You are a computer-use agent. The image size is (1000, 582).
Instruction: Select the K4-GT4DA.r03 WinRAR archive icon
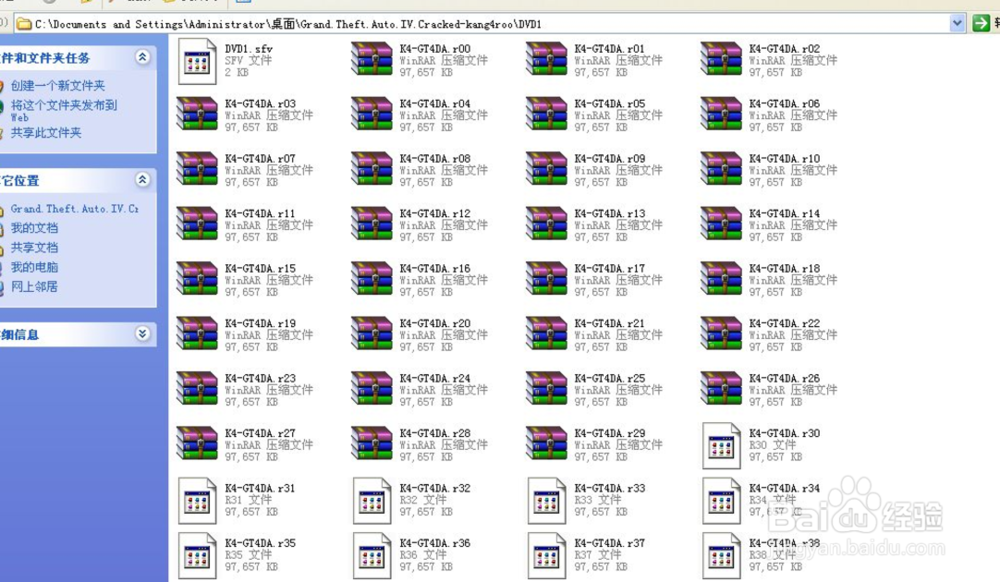tap(197, 114)
